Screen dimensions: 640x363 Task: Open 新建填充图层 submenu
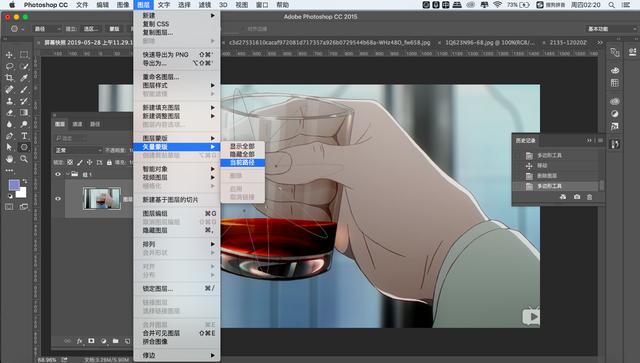(x=177, y=107)
